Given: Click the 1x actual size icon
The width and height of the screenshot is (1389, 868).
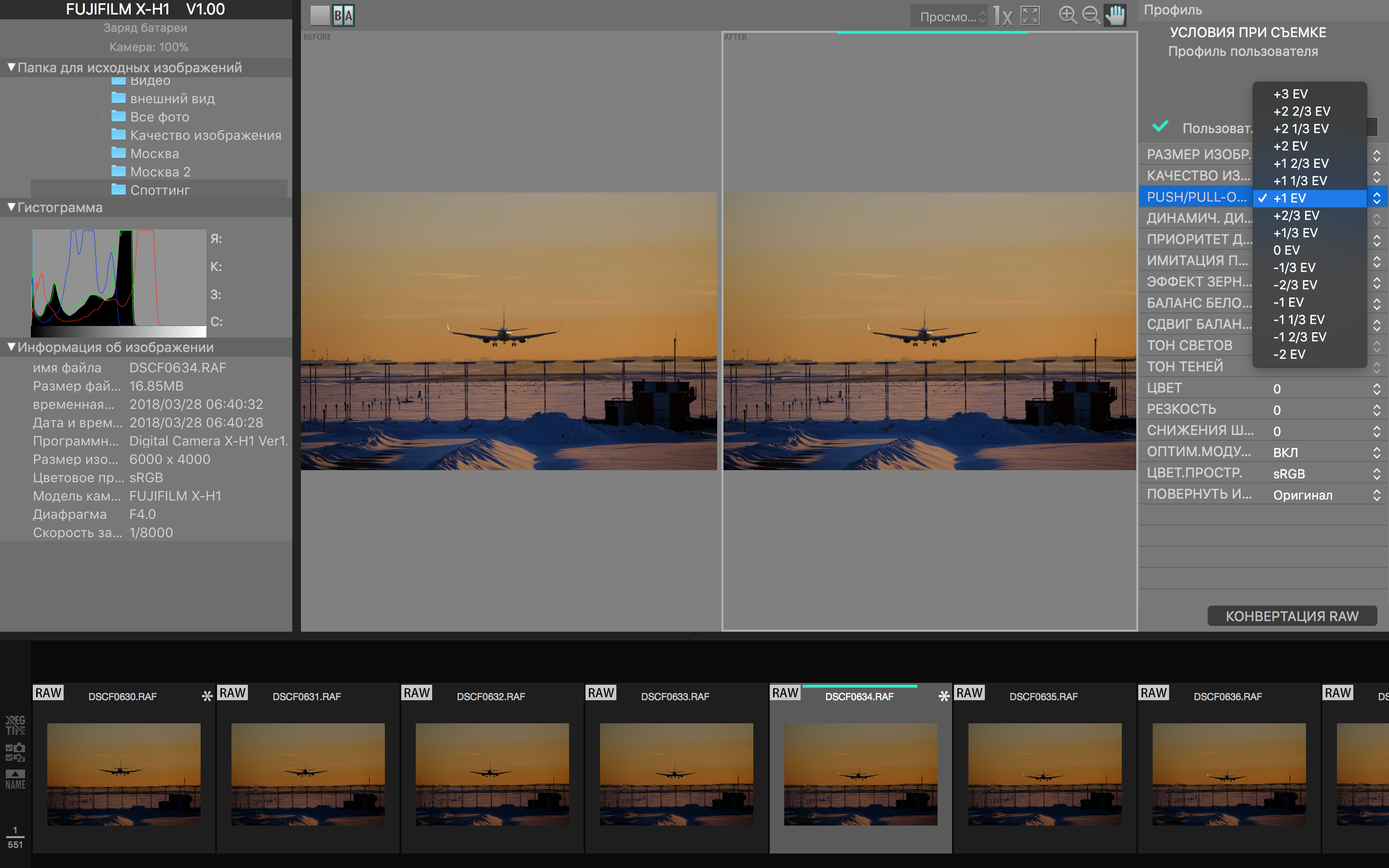Looking at the screenshot, I should [x=1002, y=16].
